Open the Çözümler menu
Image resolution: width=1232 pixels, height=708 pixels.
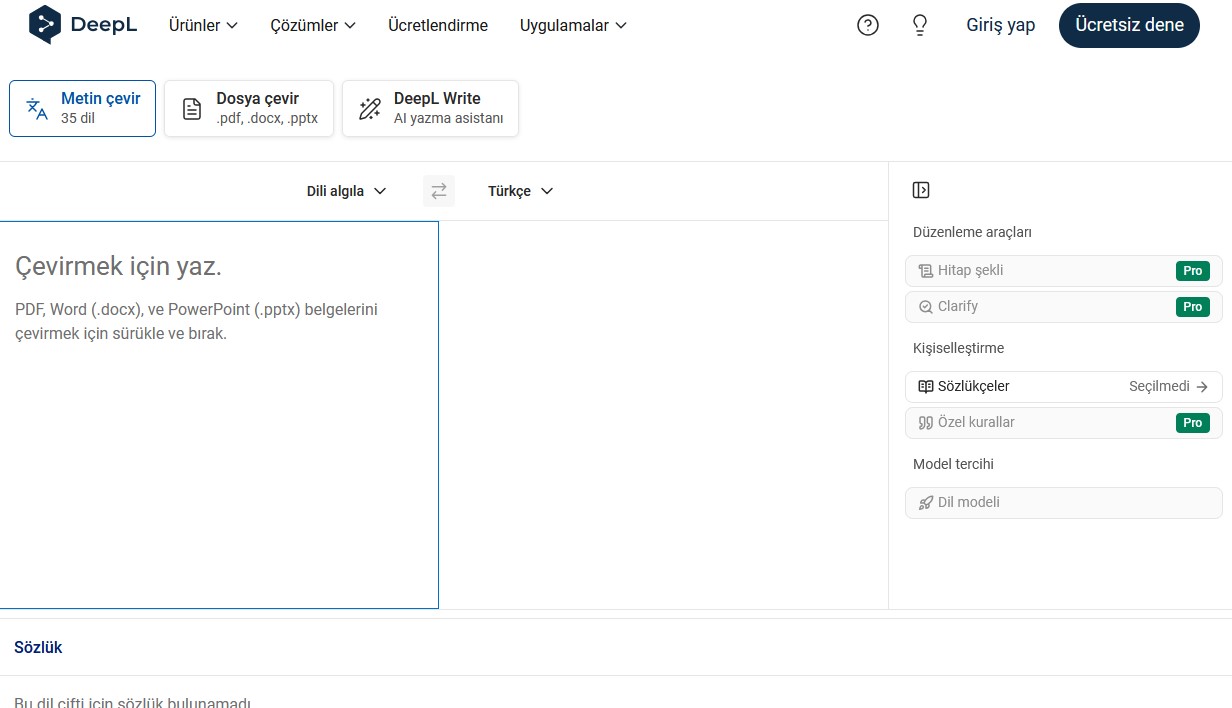tap(312, 26)
